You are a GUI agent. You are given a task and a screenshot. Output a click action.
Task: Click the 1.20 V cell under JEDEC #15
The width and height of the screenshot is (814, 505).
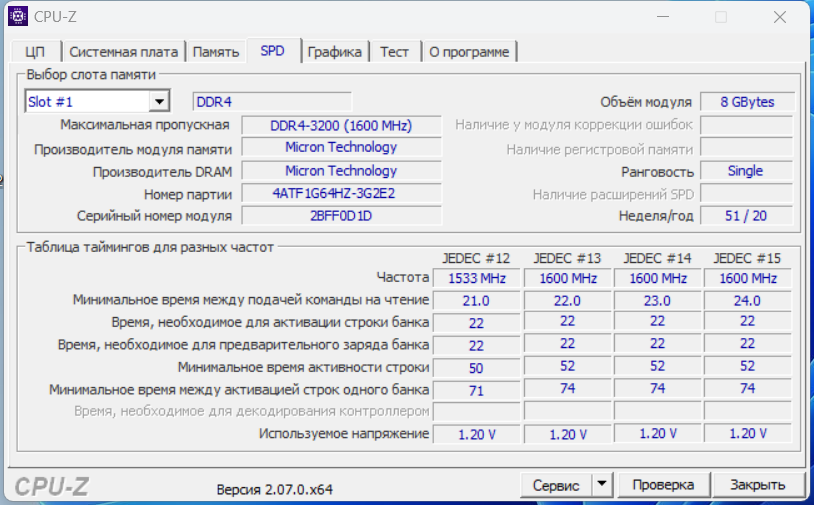tap(748, 433)
